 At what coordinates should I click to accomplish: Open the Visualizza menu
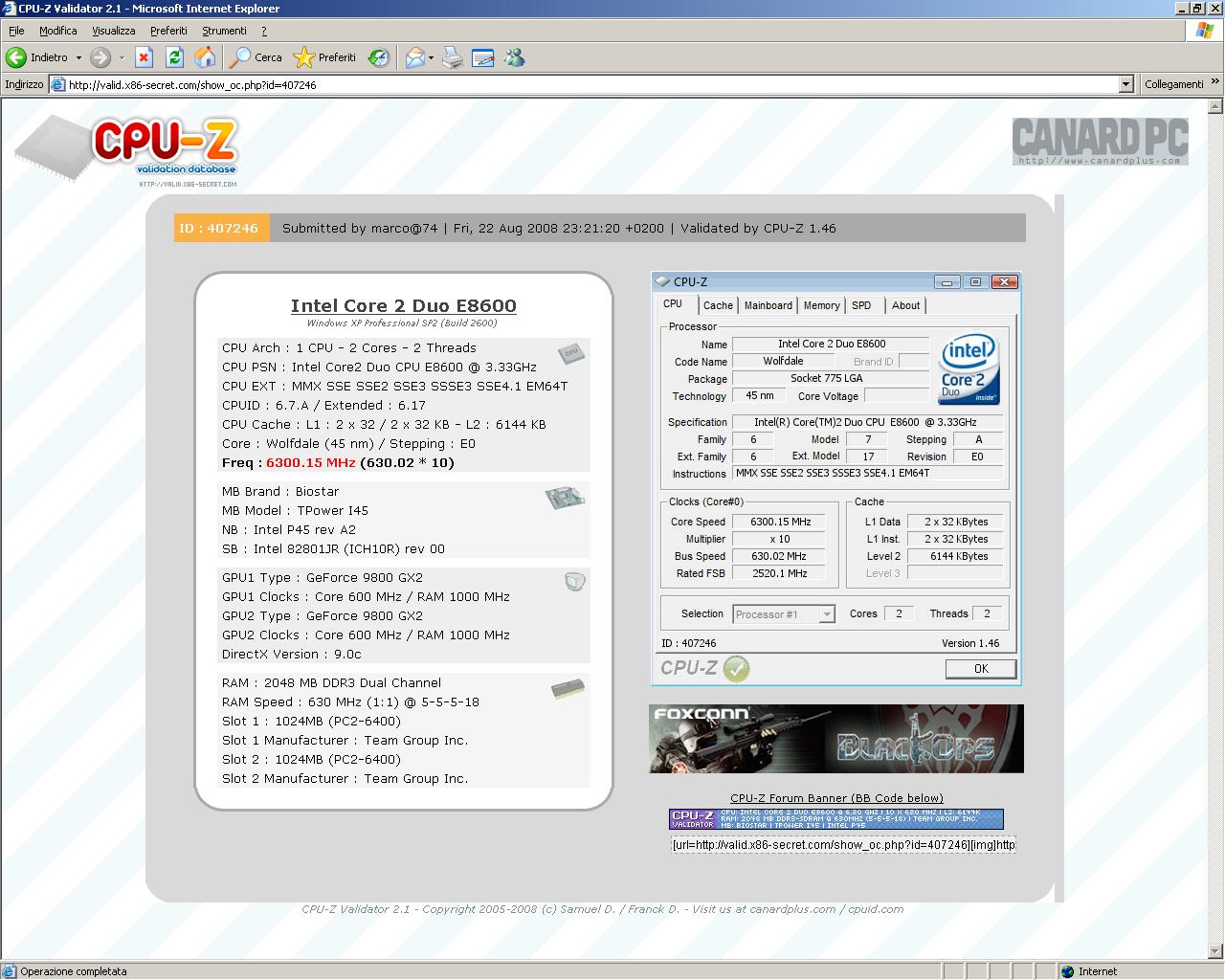coord(114,31)
